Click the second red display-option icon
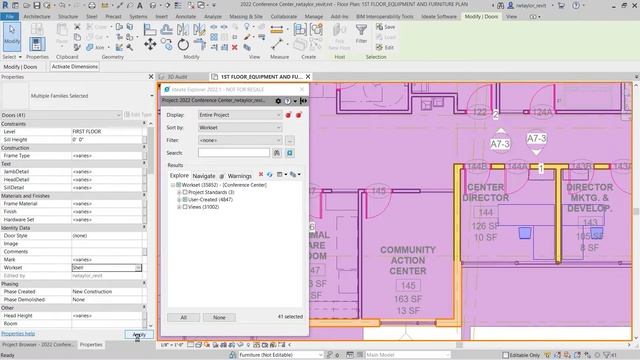640x360 pixels. pyautogui.click(x=298, y=115)
